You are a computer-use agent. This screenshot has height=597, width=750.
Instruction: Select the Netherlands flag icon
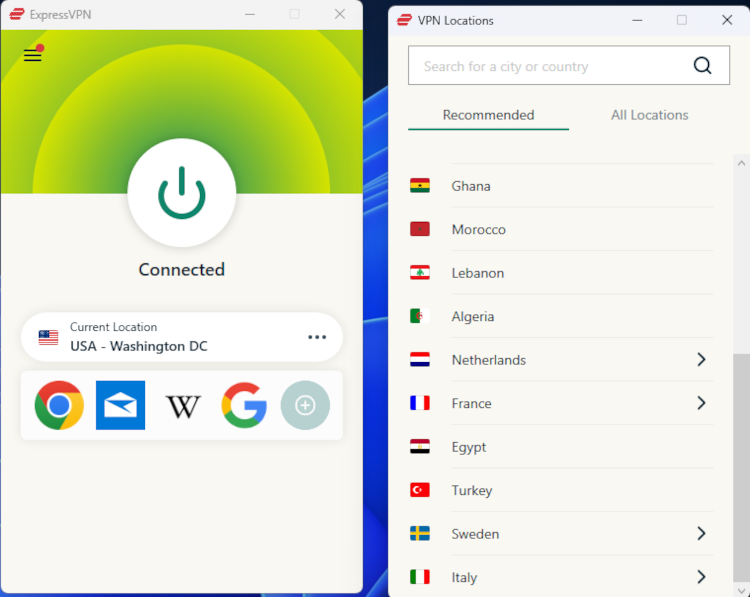tap(420, 360)
